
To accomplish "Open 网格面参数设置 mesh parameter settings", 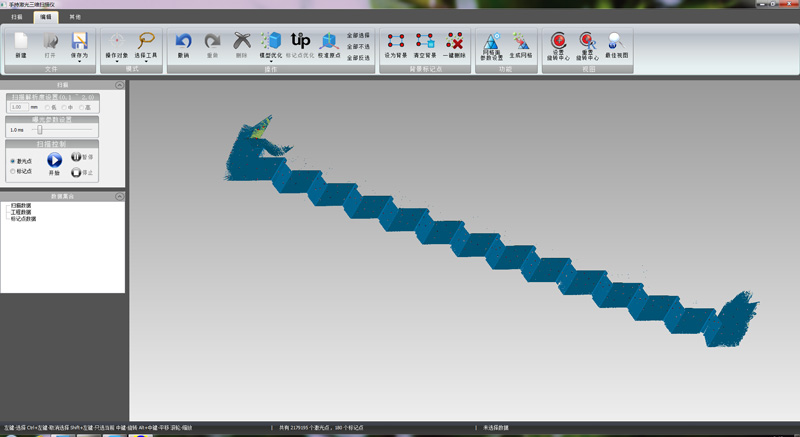I will pyautogui.click(x=492, y=42).
